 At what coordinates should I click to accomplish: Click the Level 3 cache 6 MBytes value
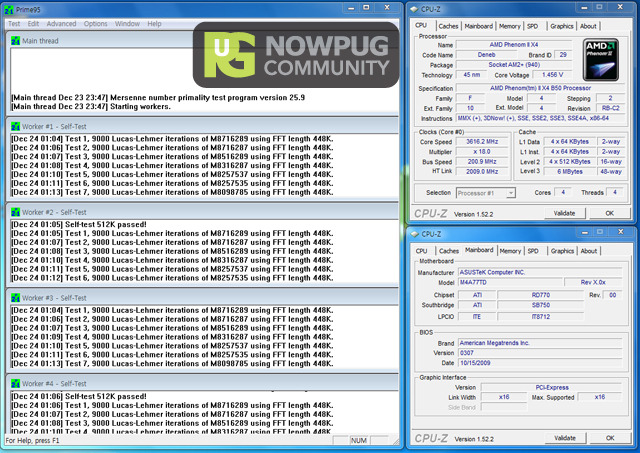570,171
